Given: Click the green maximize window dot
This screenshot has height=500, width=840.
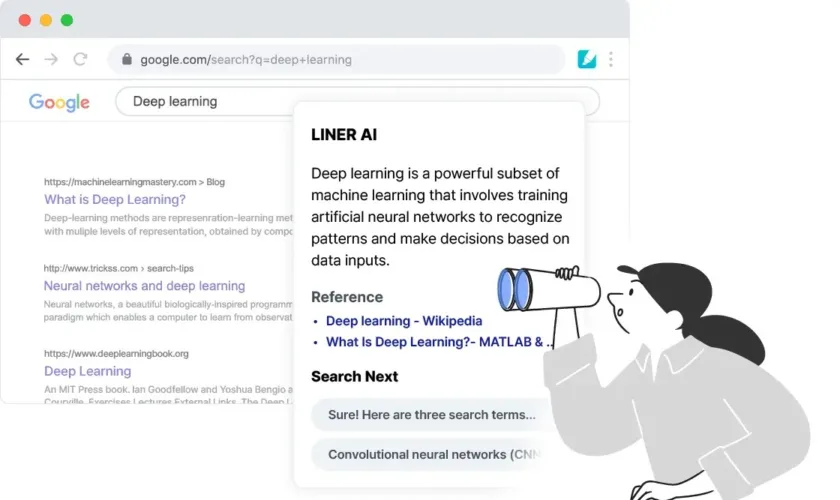Looking at the screenshot, I should [x=67, y=20].
